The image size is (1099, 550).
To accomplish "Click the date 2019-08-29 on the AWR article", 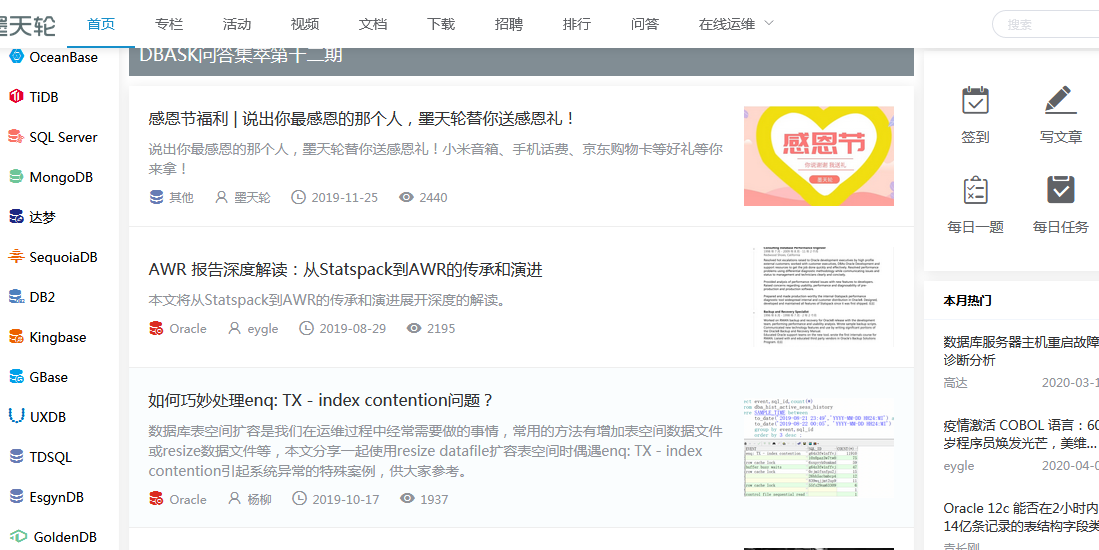I will tap(353, 328).
